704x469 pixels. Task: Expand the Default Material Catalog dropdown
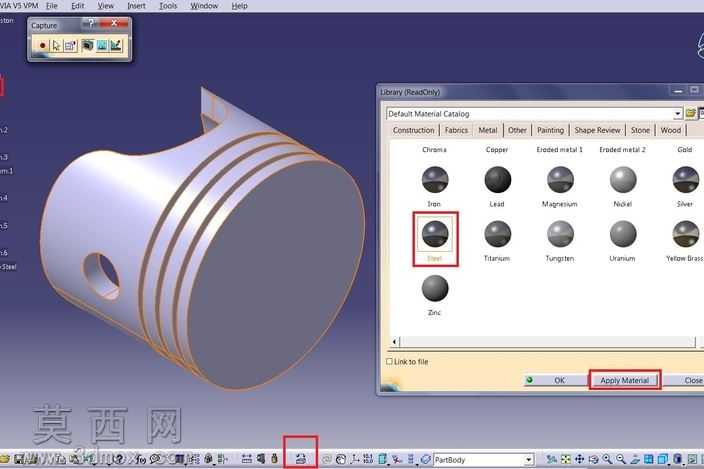coord(678,114)
